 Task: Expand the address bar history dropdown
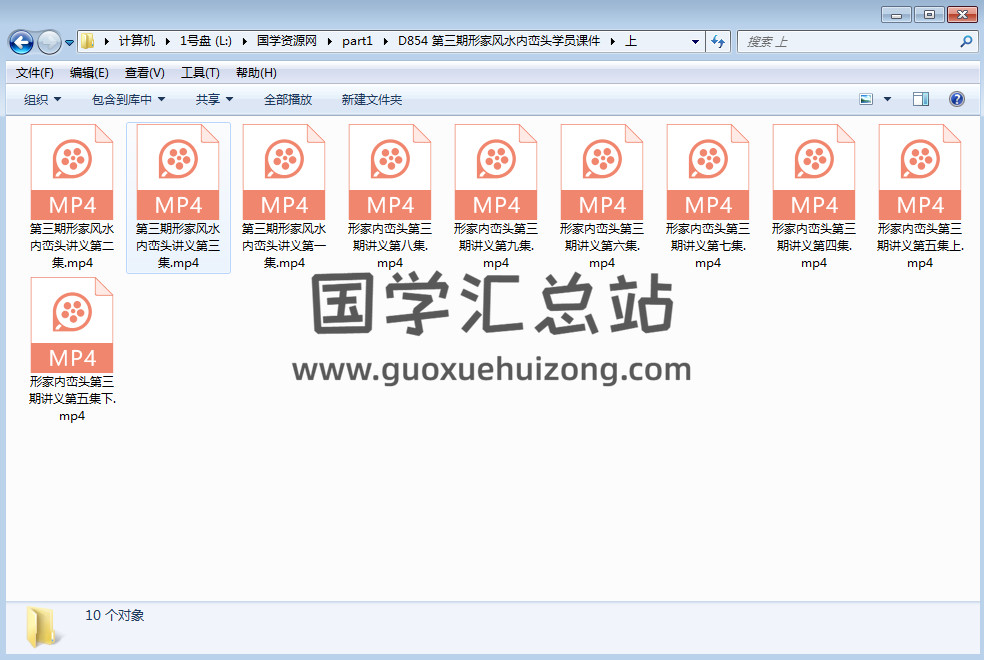coord(695,42)
